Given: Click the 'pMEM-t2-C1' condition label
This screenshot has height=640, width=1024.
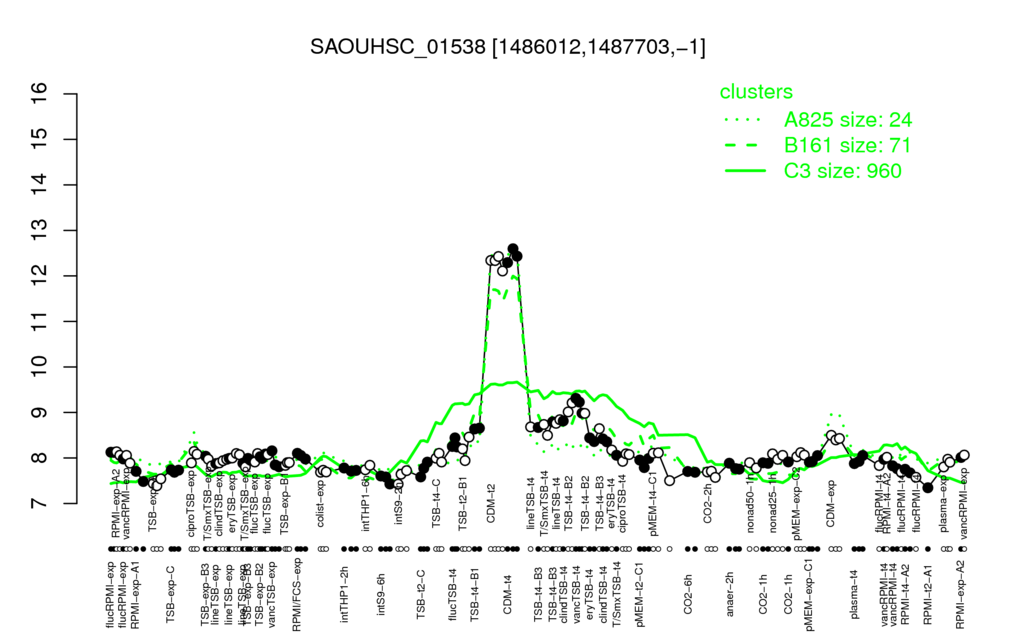Looking at the screenshot, I should coord(640,594).
